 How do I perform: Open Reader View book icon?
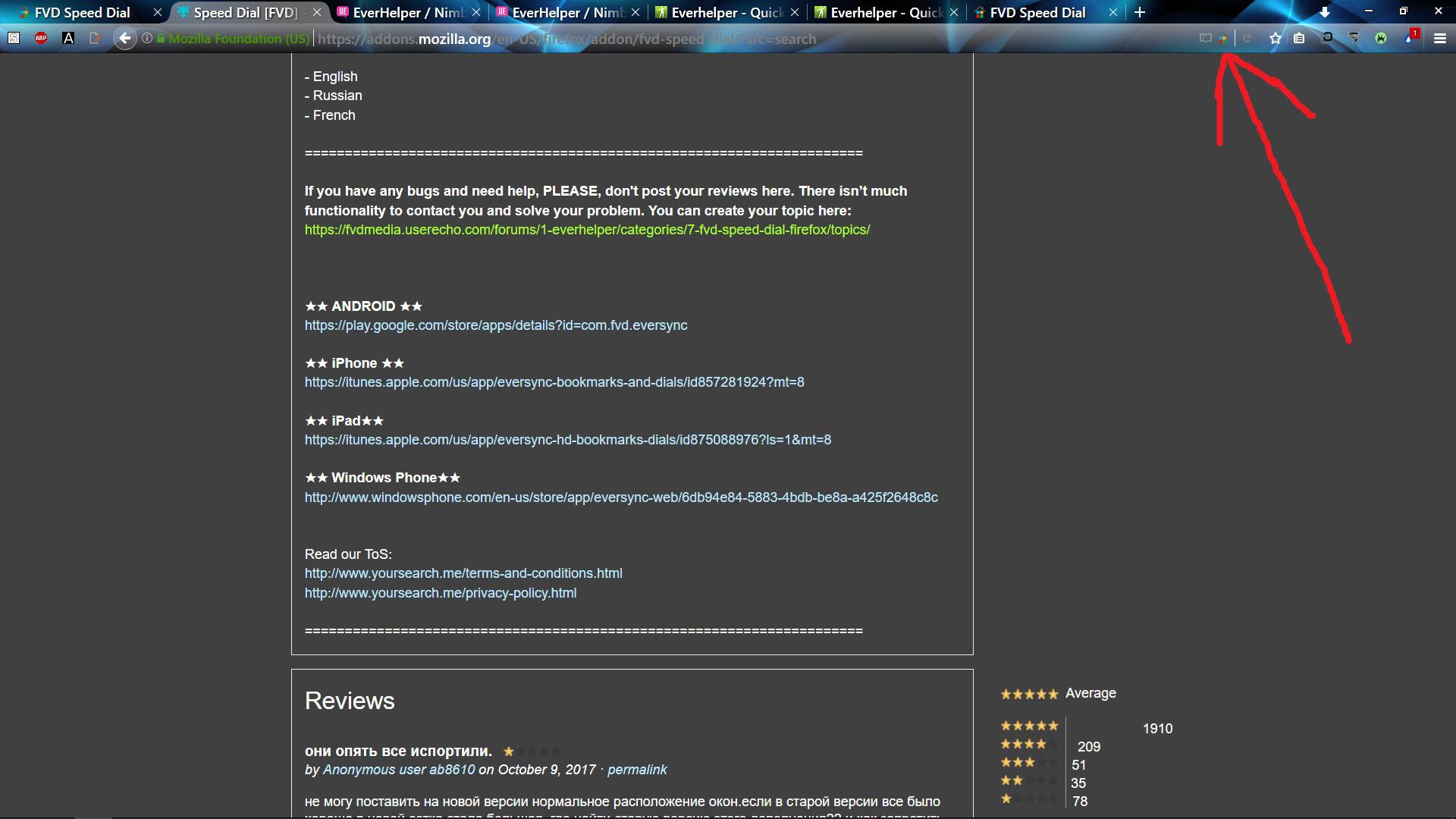[x=1205, y=38]
